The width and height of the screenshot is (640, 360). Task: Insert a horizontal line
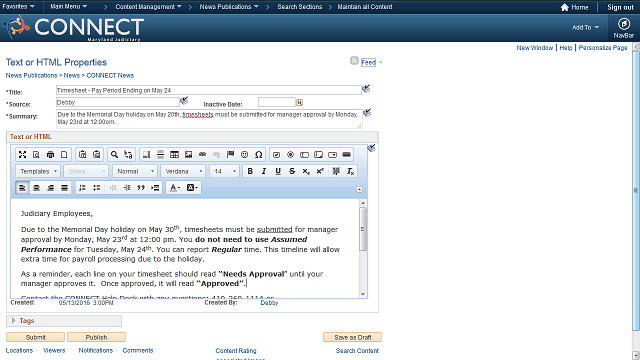click(x=160, y=155)
